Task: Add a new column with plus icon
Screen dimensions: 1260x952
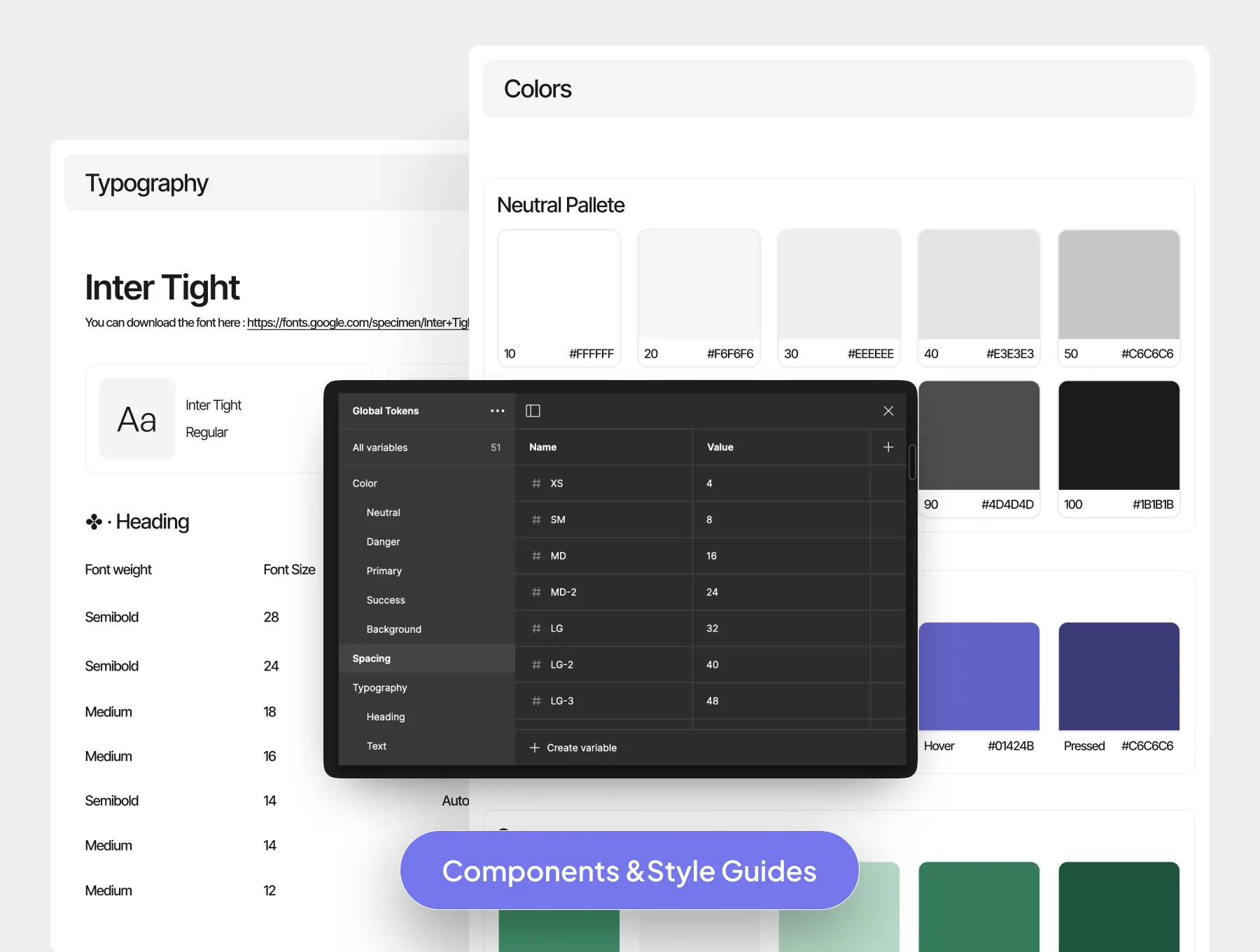Action: 888,447
